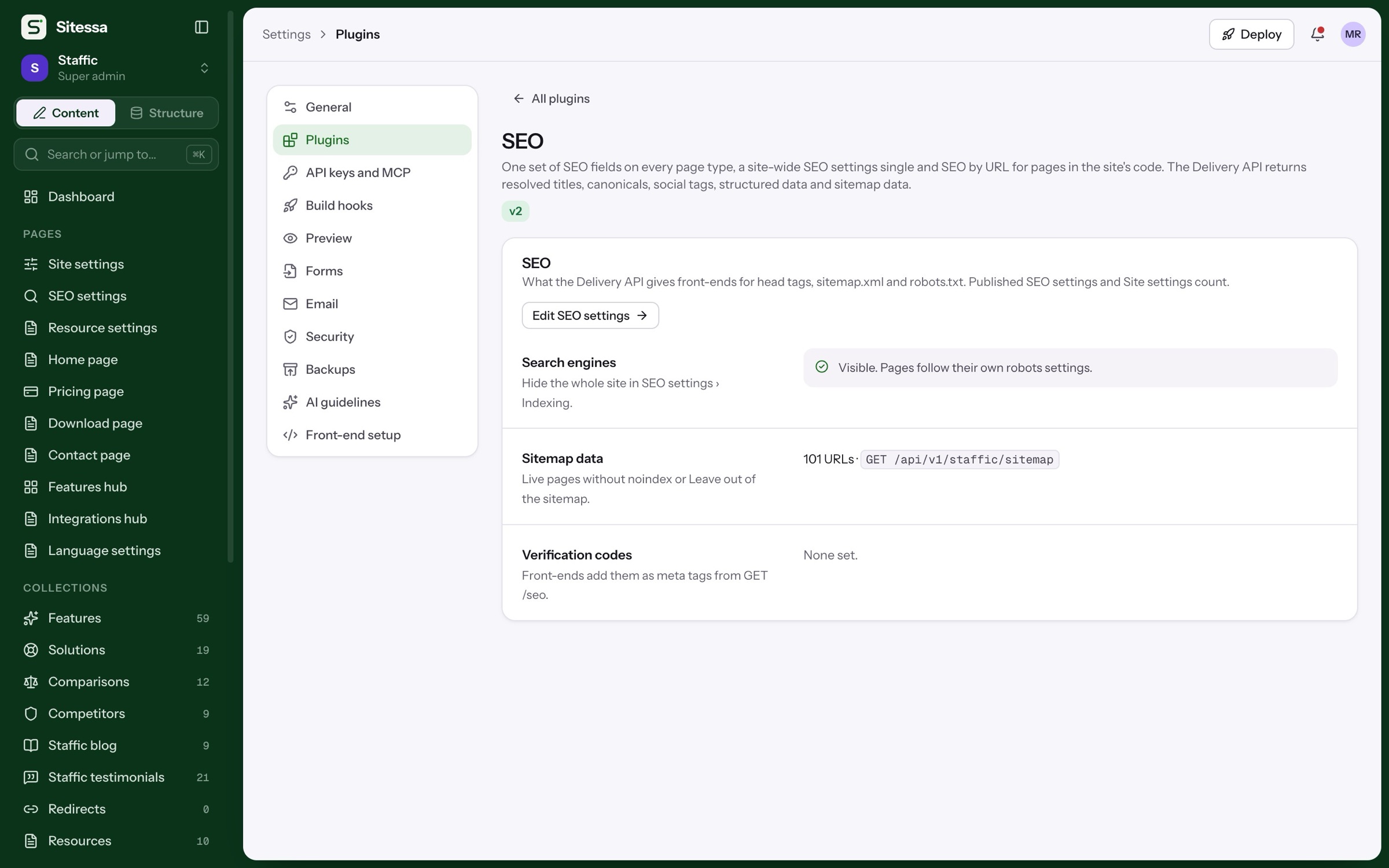Open SEO settings in the sidebar
The image size is (1389, 868).
click(x=116, y=296)
